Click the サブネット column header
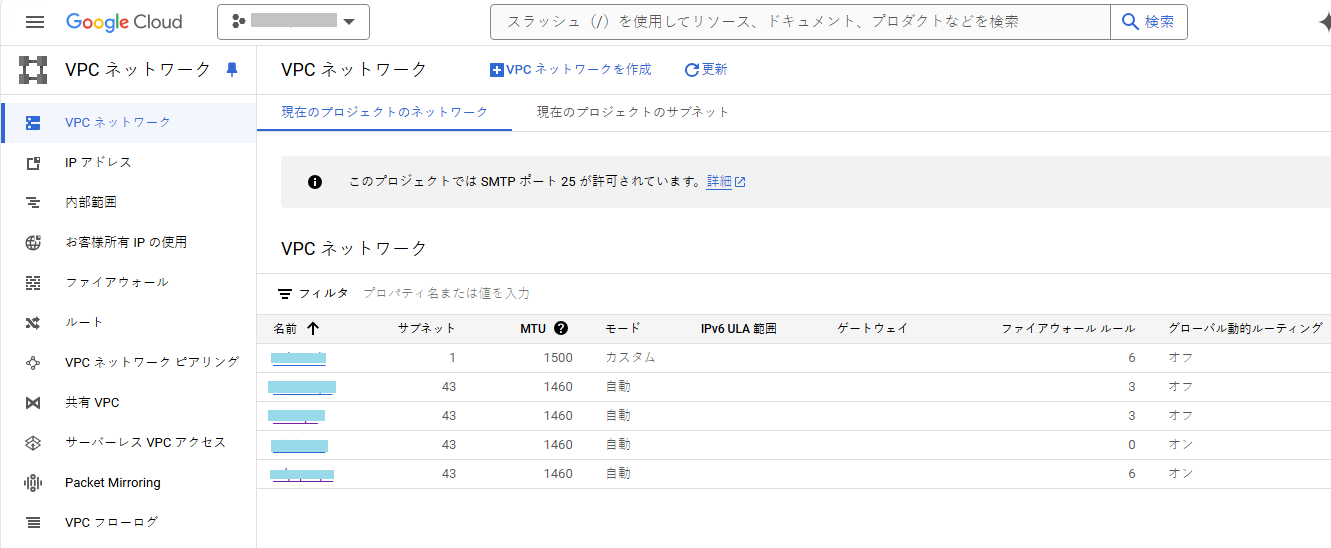Viewport: 1331px width, 548px height. tap(426, 328)
